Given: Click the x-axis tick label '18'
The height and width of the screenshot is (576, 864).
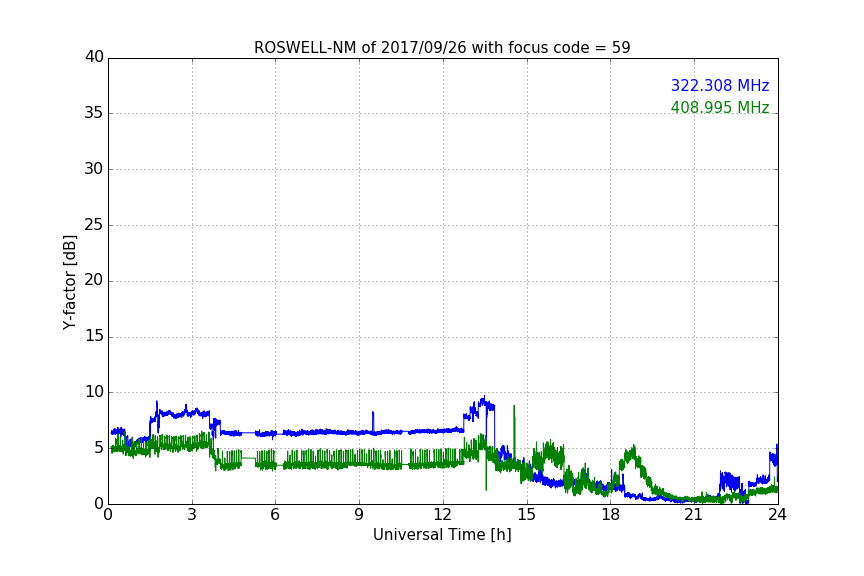Looking at the screenshot, I should pyautogui.click(x=611, y=515).
